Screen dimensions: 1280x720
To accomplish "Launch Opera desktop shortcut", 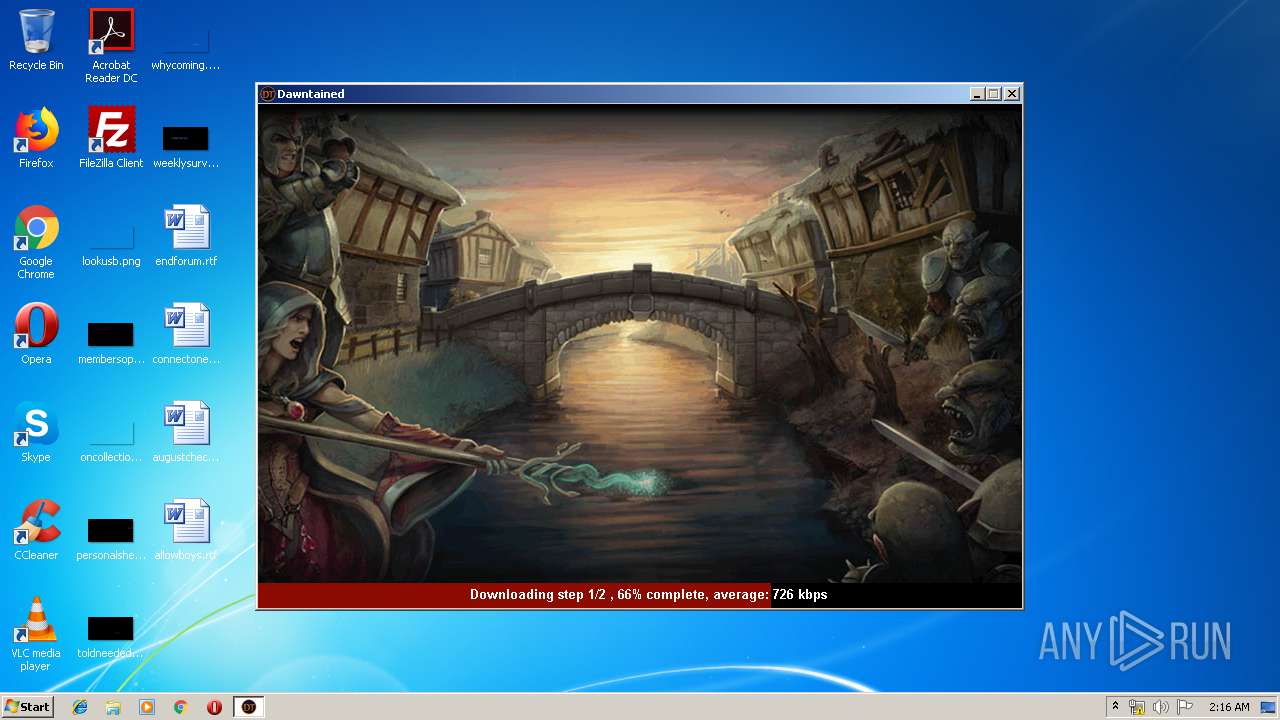I will pyautogui.click(x=36, y=334).
